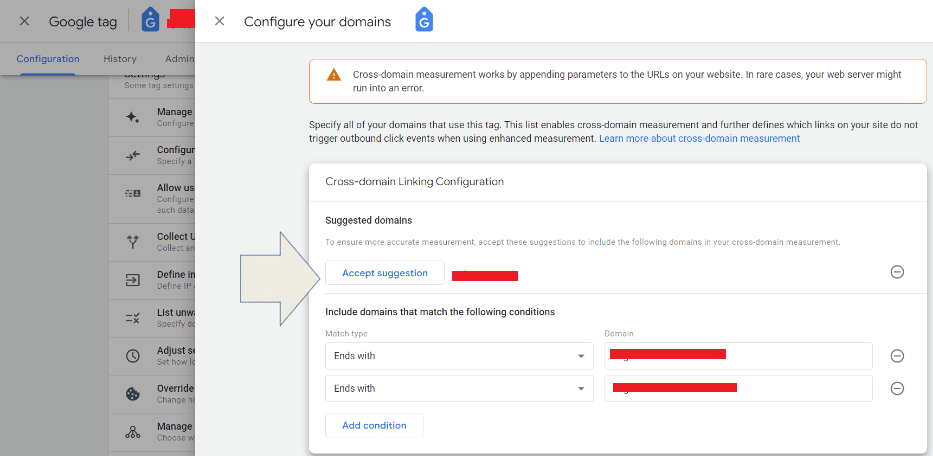The image size is (933, 456).
Task: Switch to the History tab
Action: click(120, 59)
